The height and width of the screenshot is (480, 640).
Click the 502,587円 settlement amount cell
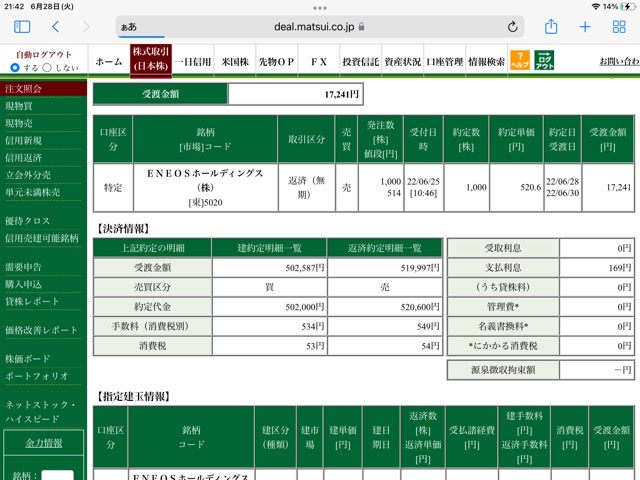(269, 268)
